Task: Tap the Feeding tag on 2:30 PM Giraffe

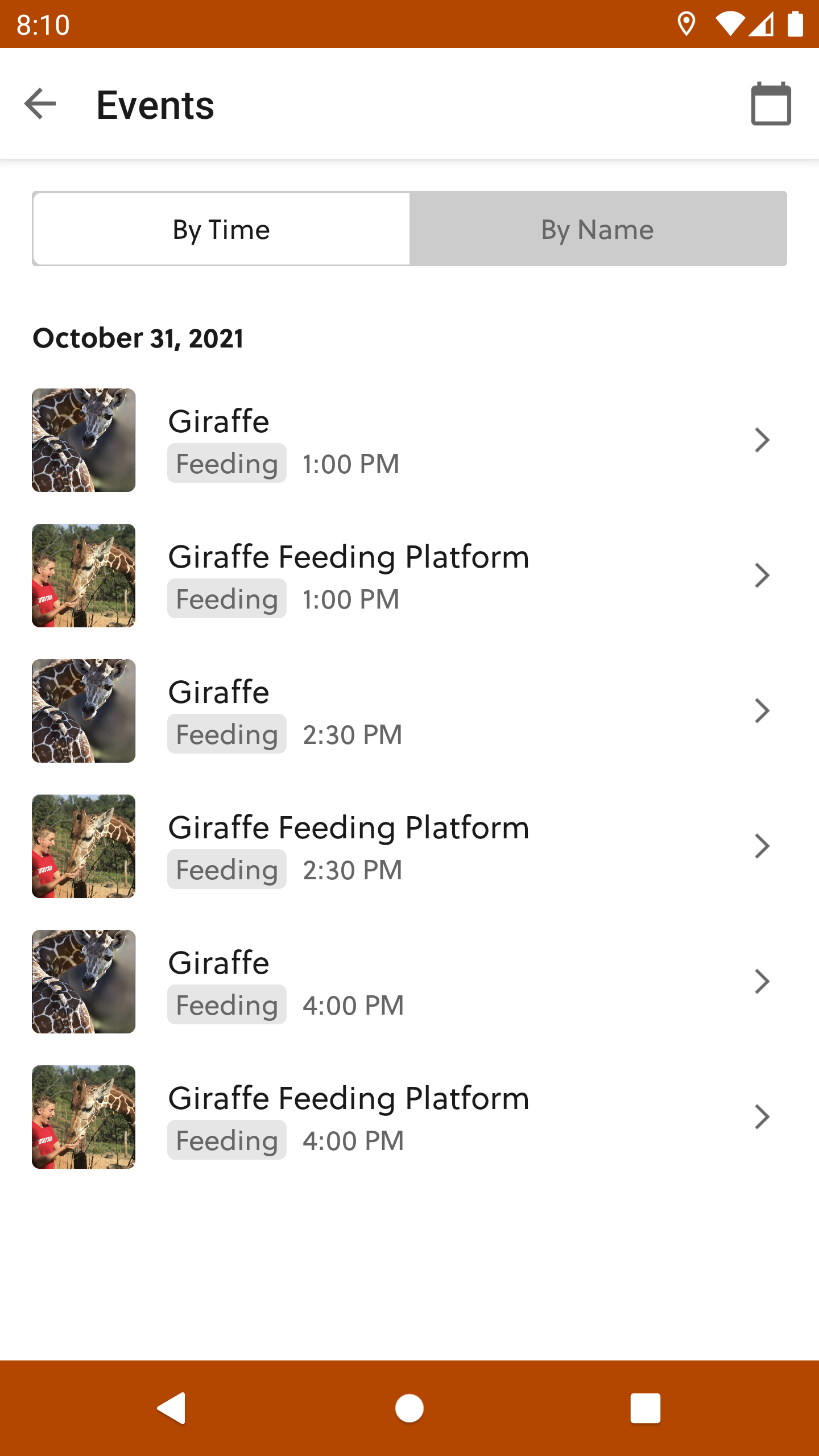Action: tap(227, 734)
